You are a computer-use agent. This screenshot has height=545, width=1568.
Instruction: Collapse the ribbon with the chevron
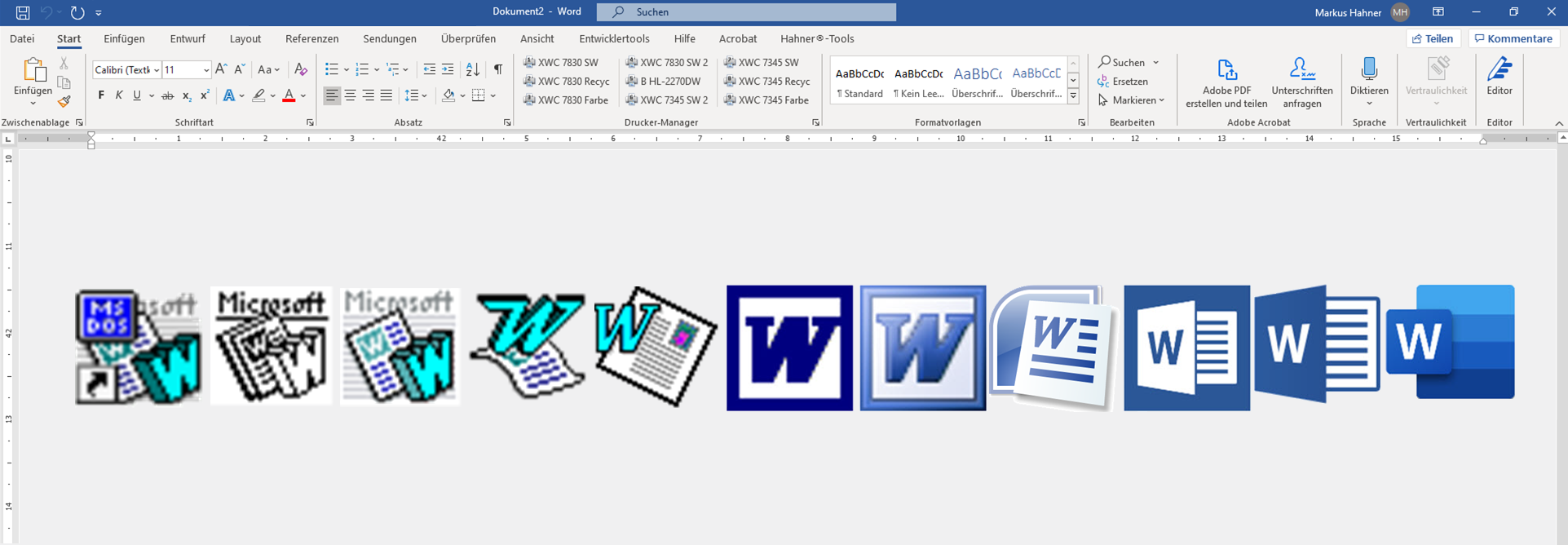(1559, 123)
